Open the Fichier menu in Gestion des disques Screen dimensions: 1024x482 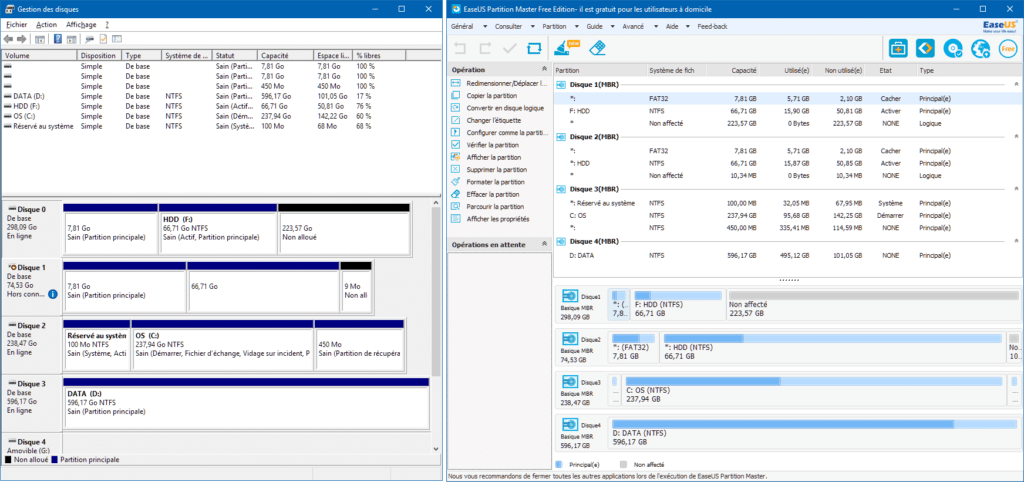click(x=16, y=24)
